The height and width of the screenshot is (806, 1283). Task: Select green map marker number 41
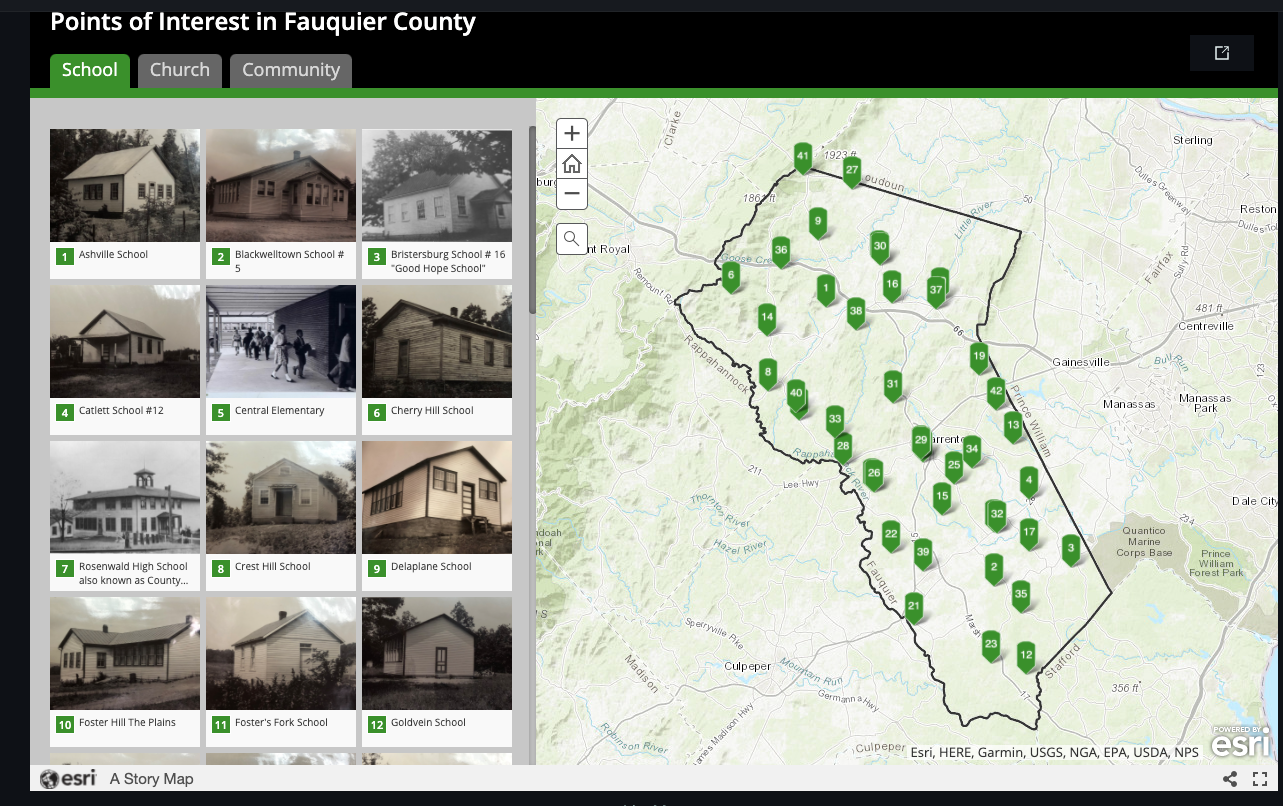[803, 156]
